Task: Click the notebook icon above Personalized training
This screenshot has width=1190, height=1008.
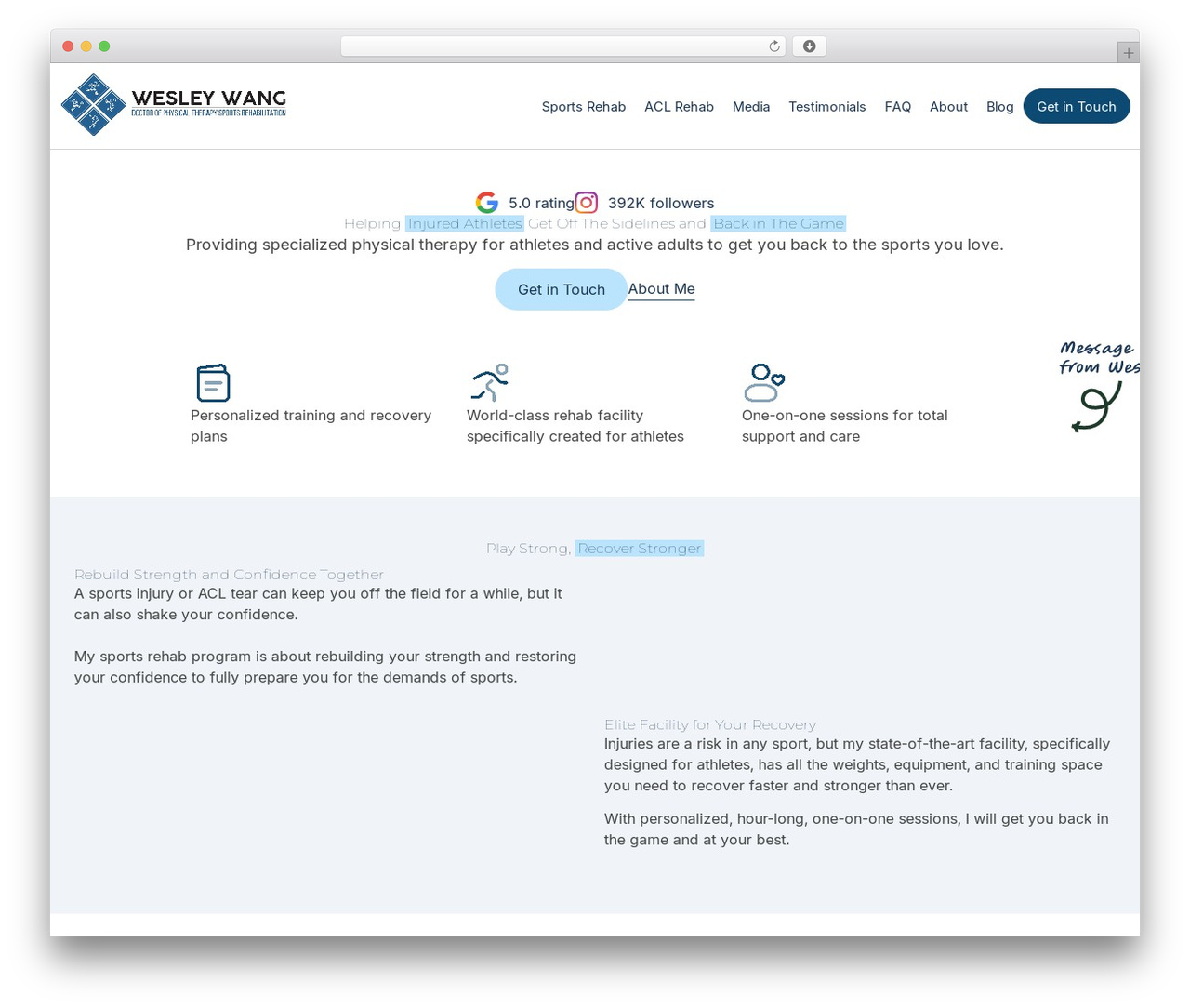Action: 213,382
